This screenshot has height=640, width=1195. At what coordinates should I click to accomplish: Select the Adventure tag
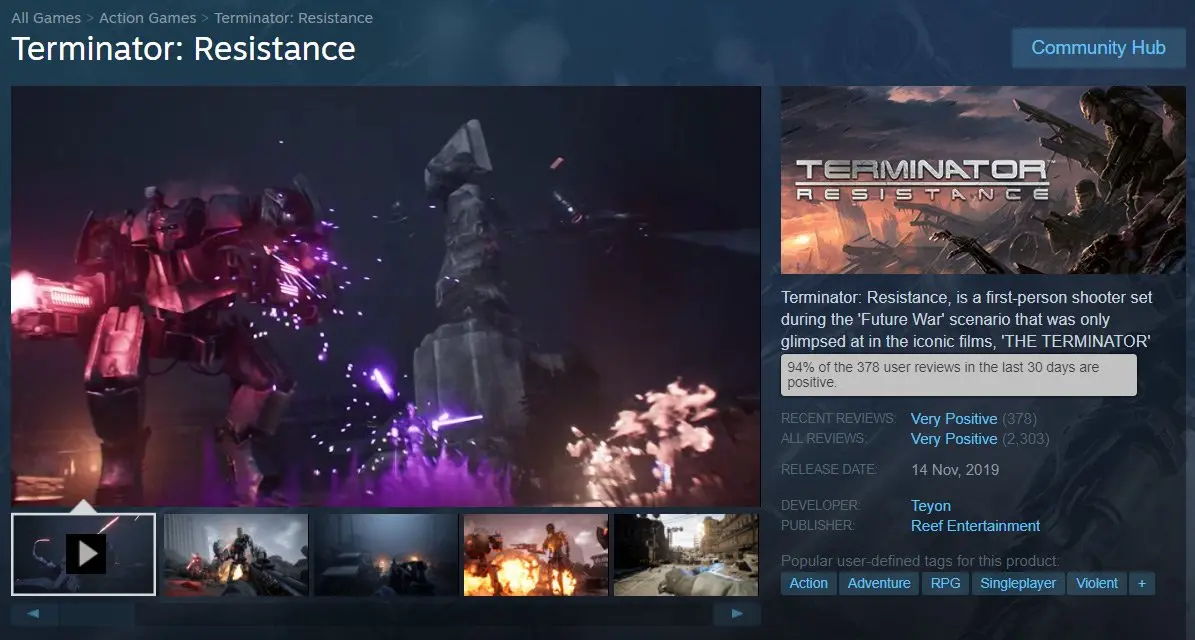pos(878,583)
